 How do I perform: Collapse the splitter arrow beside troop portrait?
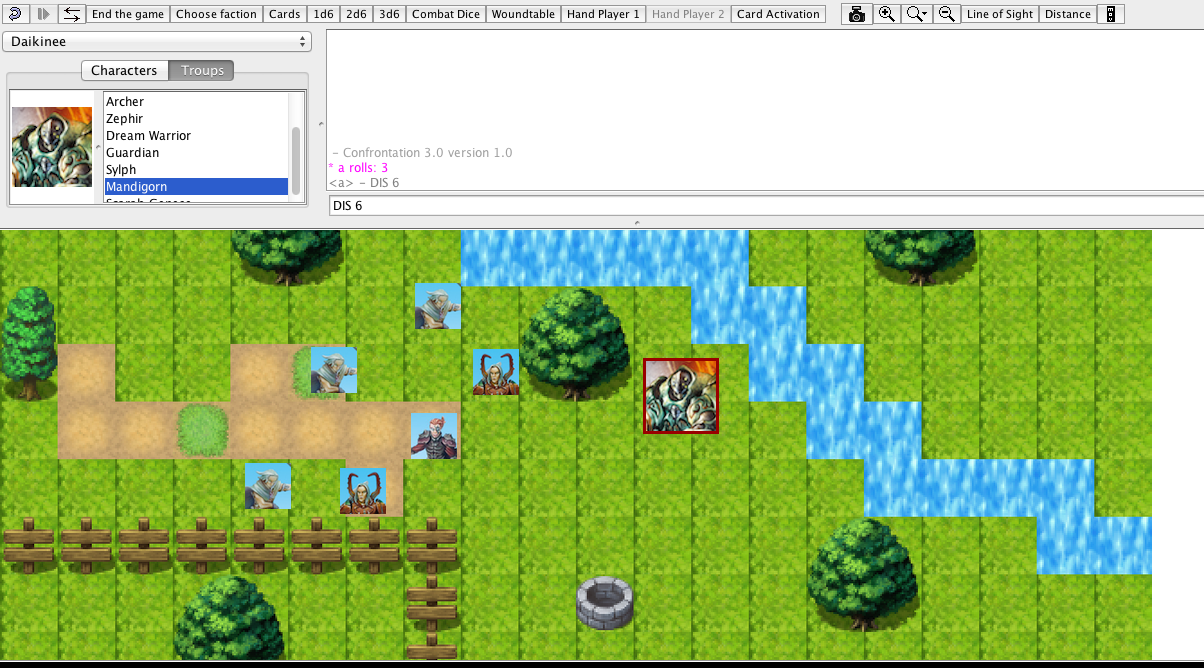coord(97,147)
